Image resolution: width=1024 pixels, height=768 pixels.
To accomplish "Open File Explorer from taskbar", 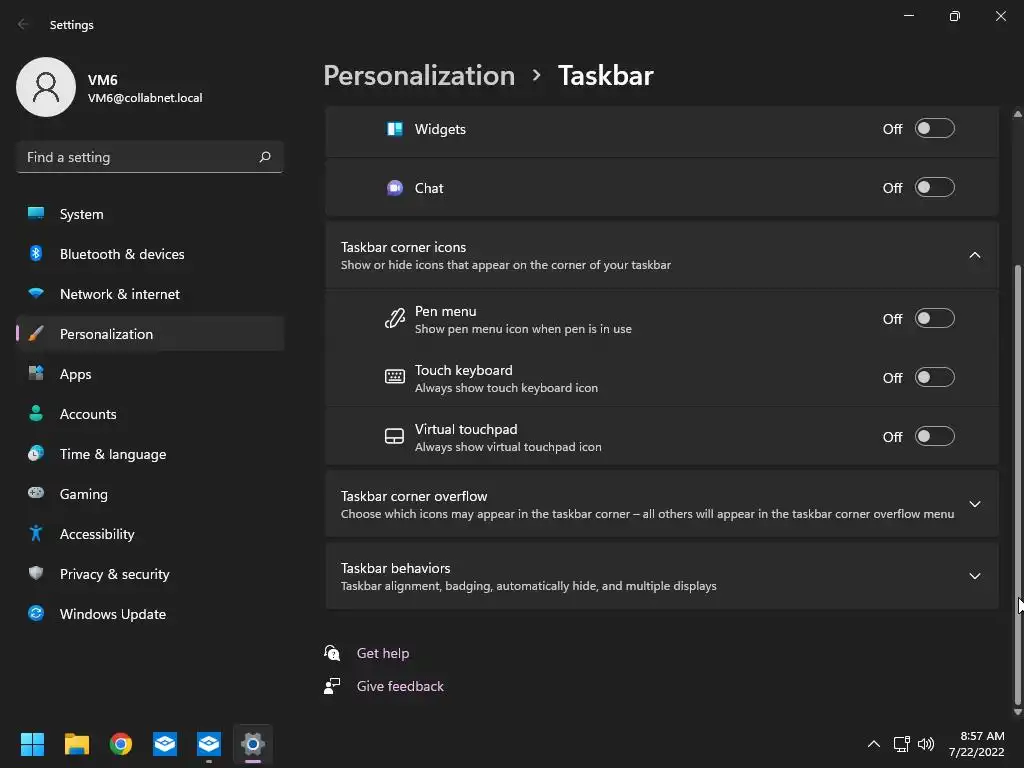I will 77,744.
